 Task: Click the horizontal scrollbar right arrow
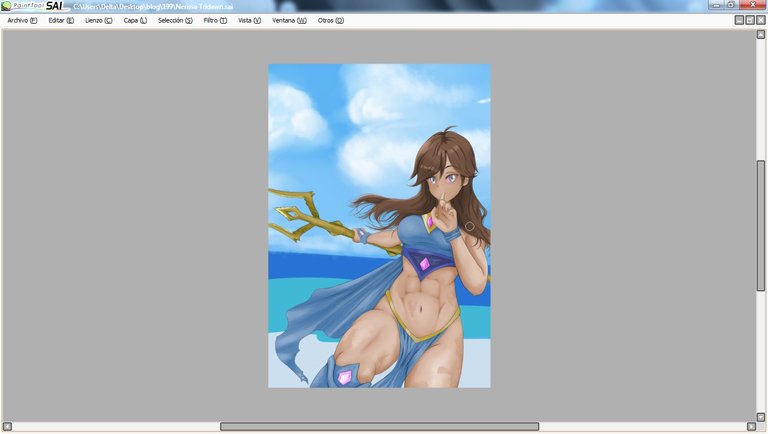[x=751, y=427]
